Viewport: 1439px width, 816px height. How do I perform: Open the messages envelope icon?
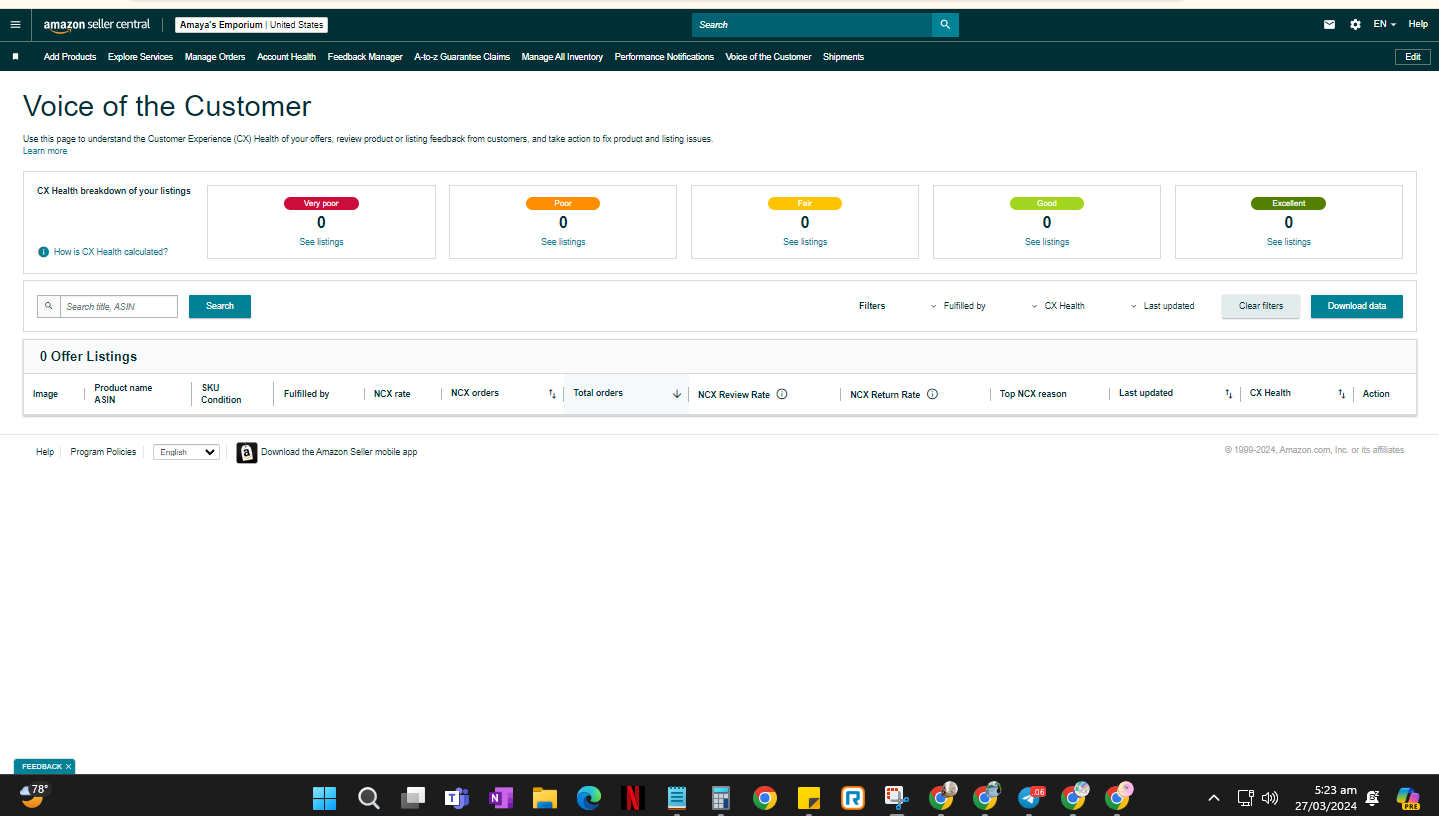[x=1329, y=24]
